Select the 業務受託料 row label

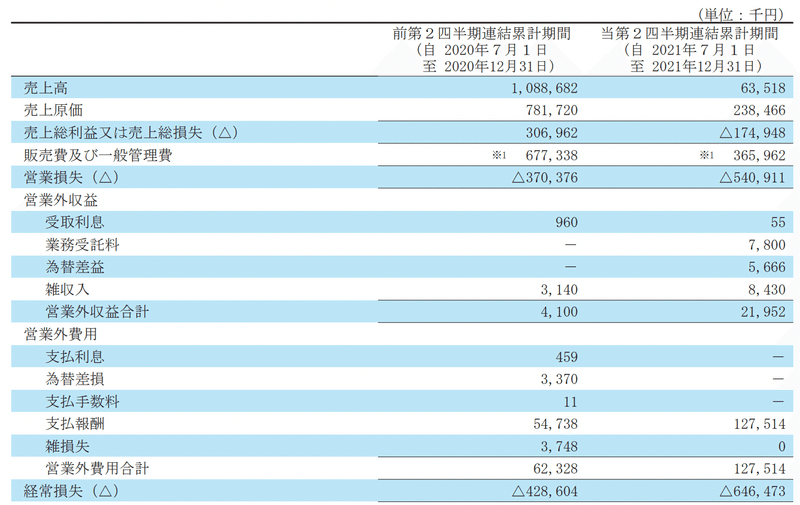point(83,245)
